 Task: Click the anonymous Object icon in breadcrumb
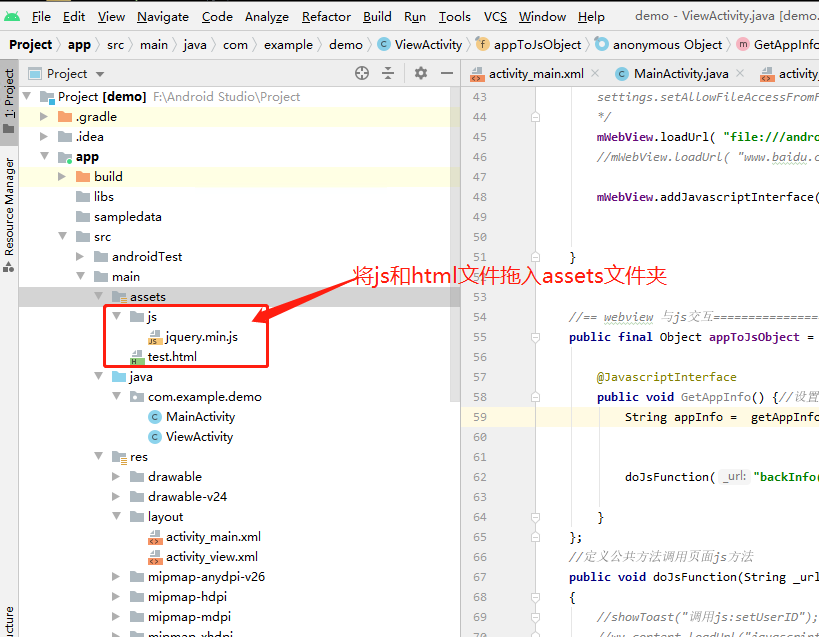(x=600, y=44)
